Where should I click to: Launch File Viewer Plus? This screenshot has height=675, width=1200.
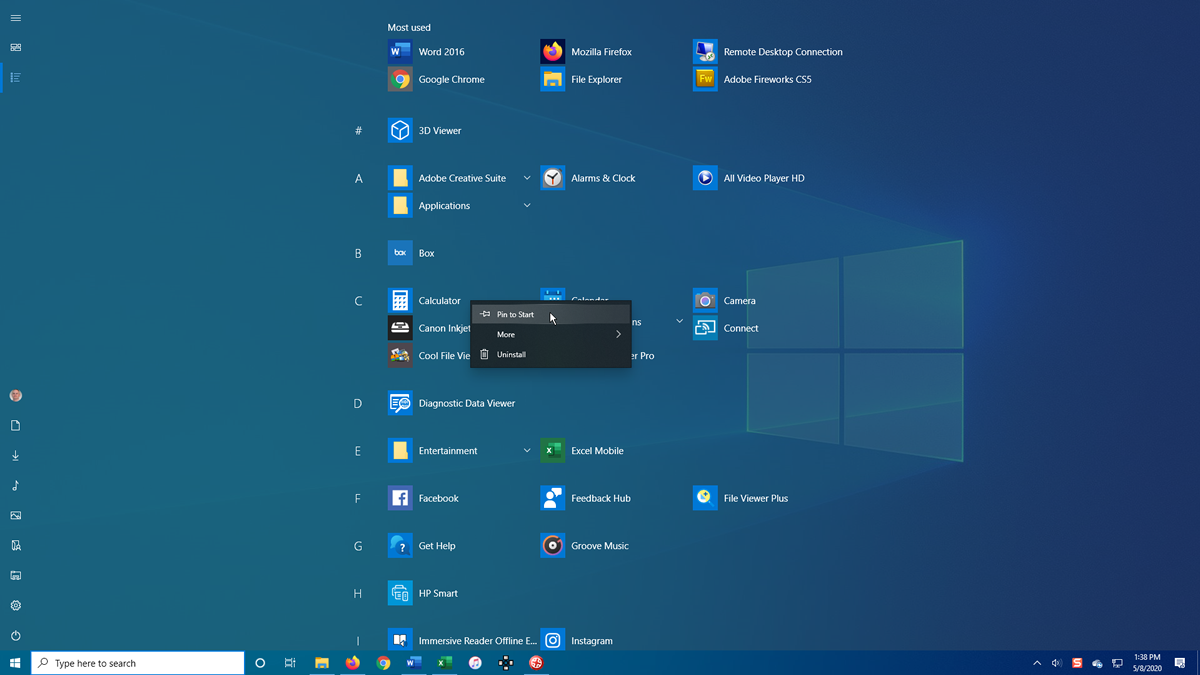[x=741, y=498]
